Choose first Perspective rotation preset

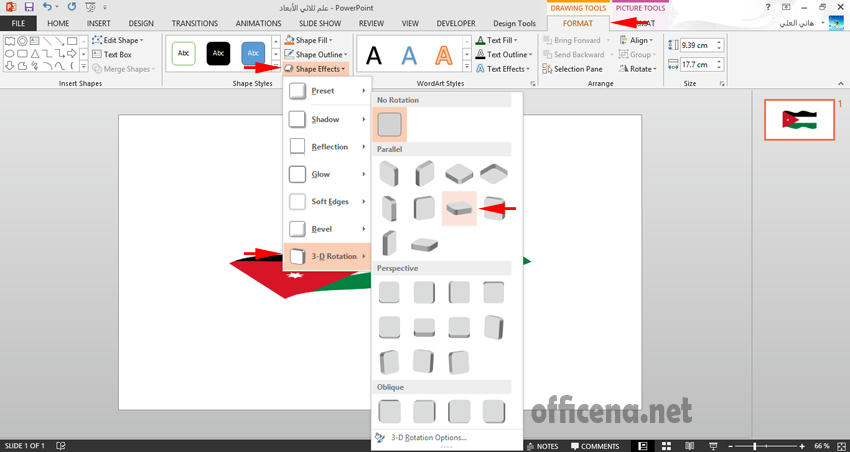point(389,293)
